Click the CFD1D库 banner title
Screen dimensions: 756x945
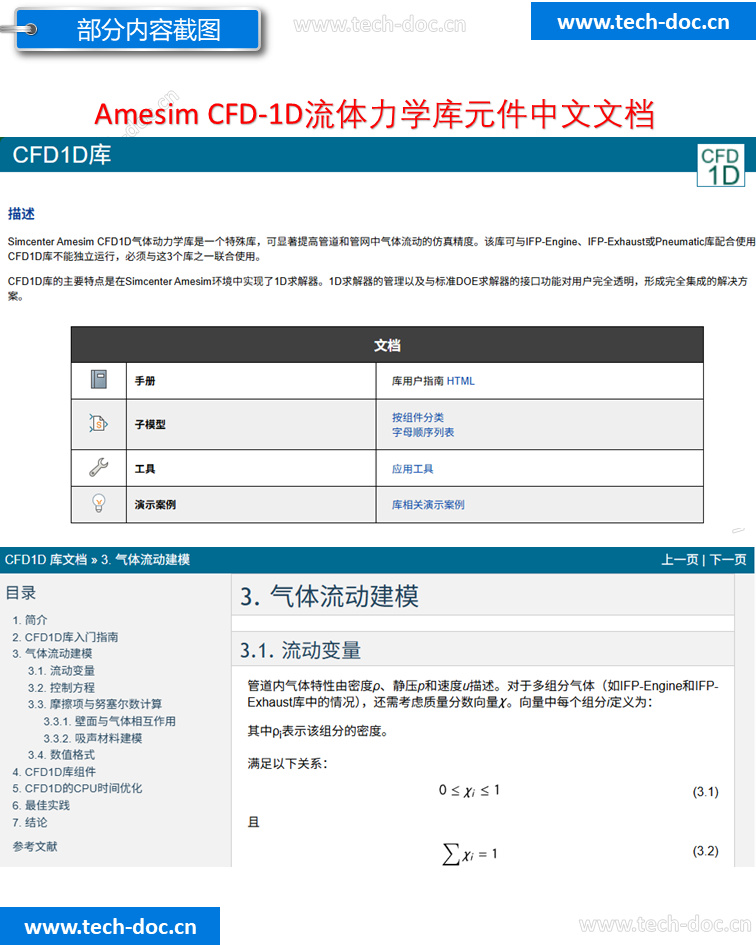(x=61, y=155)
